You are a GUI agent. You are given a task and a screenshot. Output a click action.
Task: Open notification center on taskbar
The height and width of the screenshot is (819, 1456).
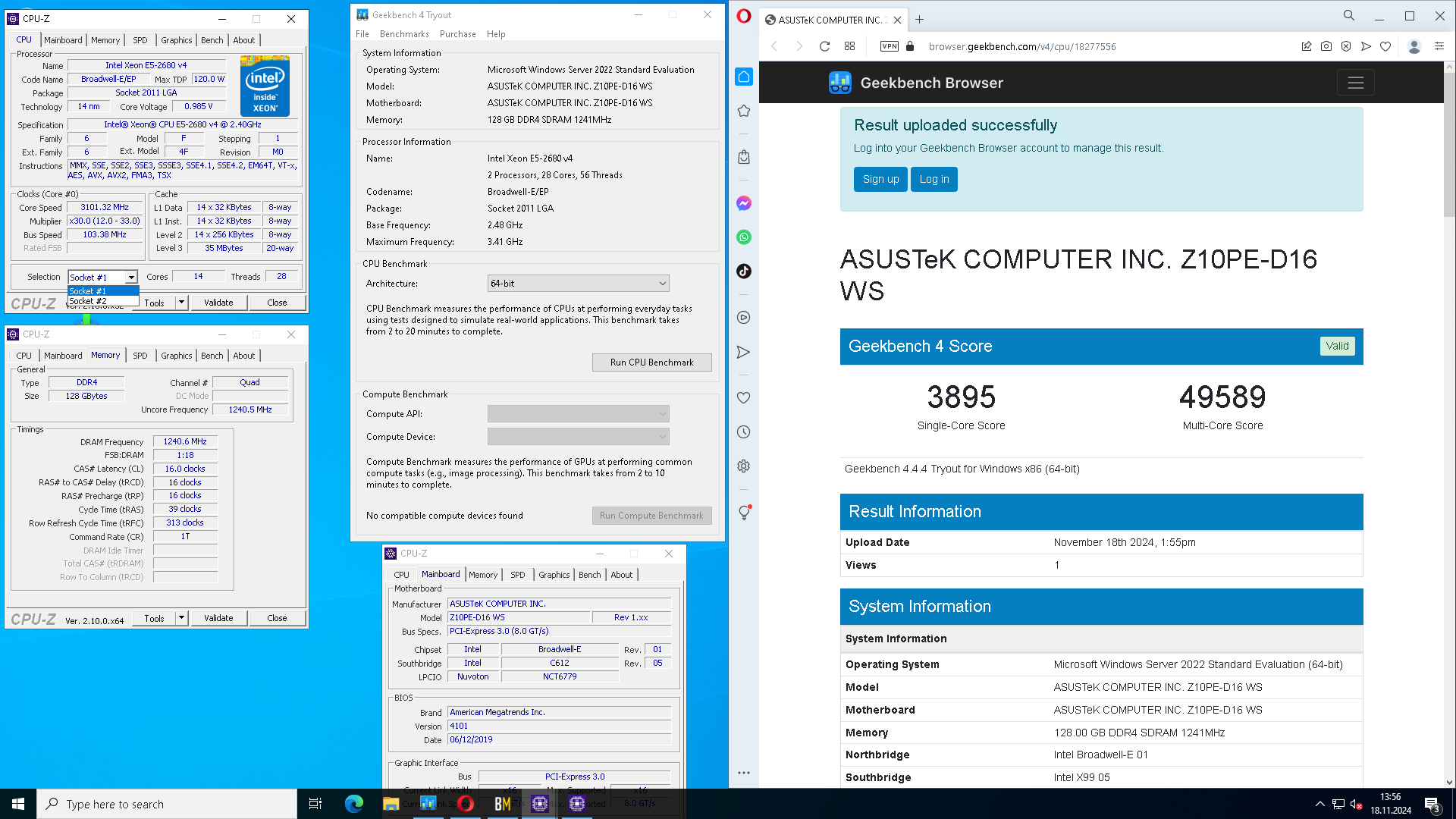pos(1432,804)
